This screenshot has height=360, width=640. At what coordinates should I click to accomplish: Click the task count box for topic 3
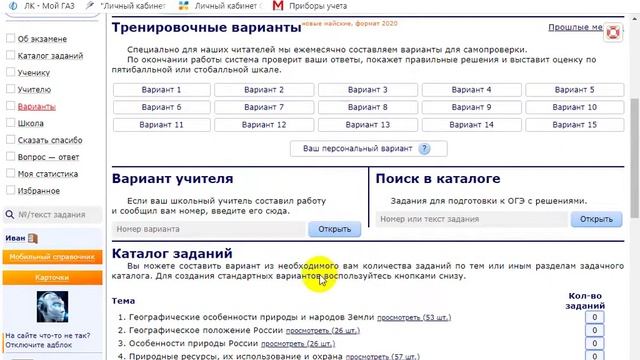[594, 343]
